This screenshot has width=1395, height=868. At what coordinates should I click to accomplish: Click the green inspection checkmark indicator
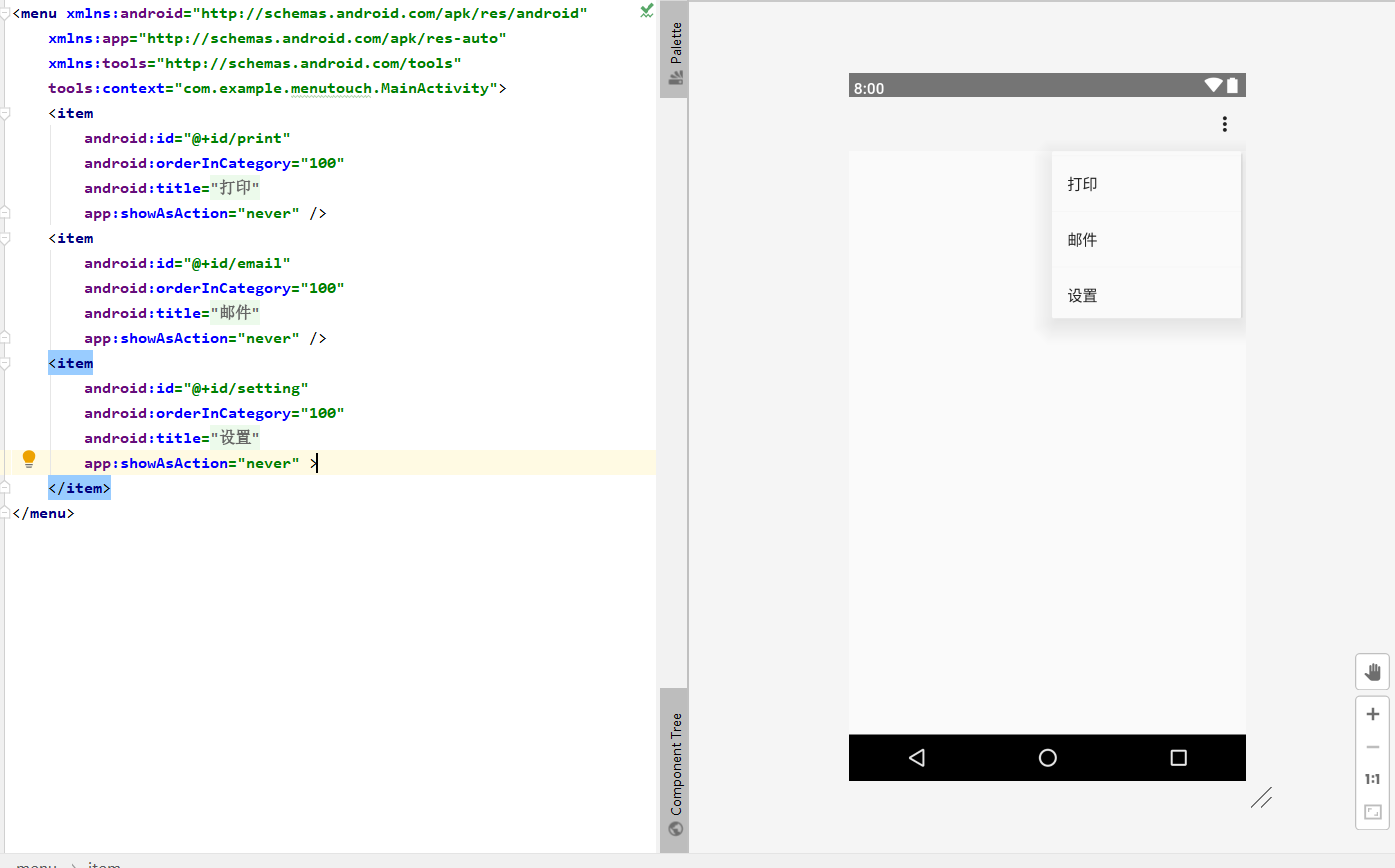pos(646,11)
